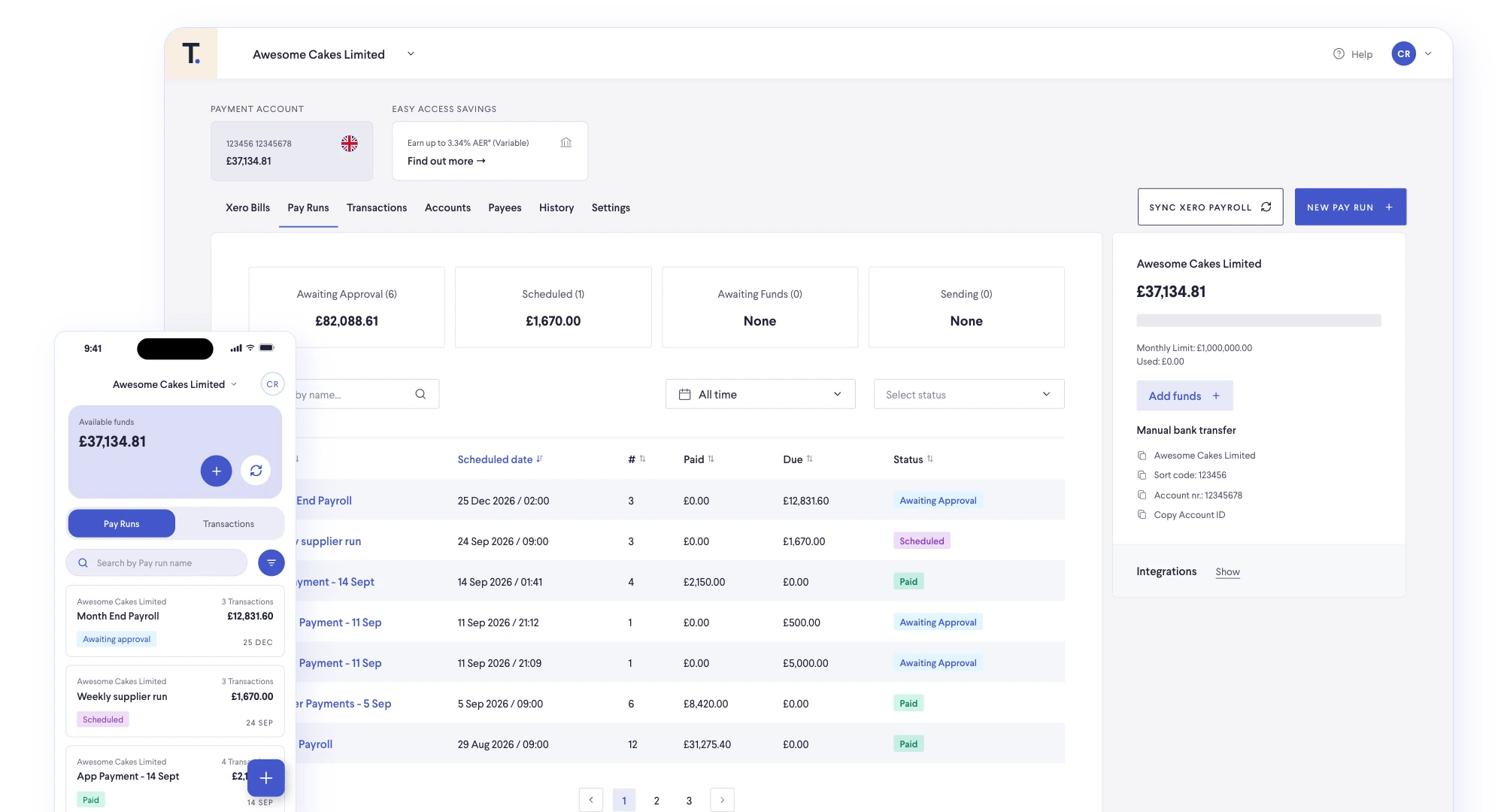Viewport: 1504px width, 812px height.
Task: Open the Payment - 11 Sep run at 21:12
Action: pyautogui.click(x=340, y=623)
